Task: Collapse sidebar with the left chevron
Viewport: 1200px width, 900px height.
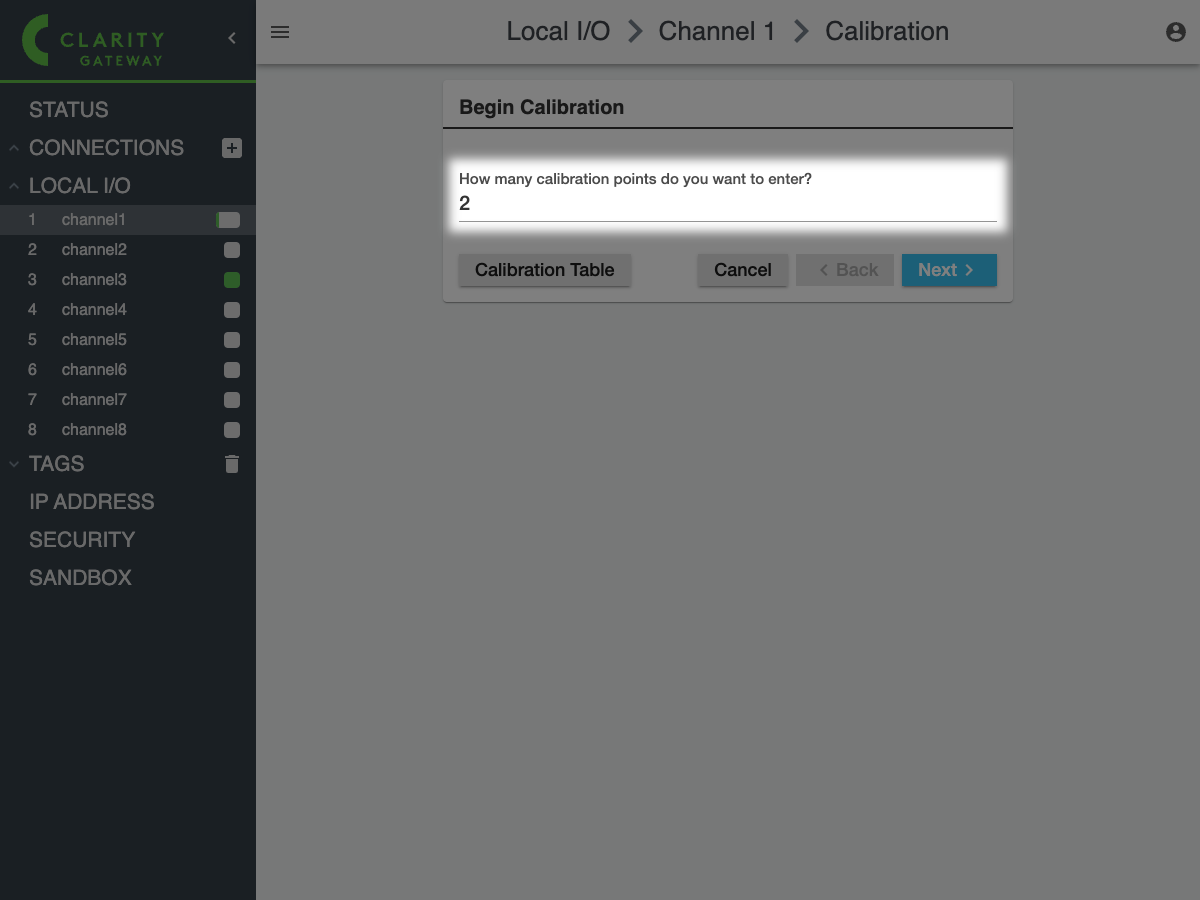Action: click(232, 38)
